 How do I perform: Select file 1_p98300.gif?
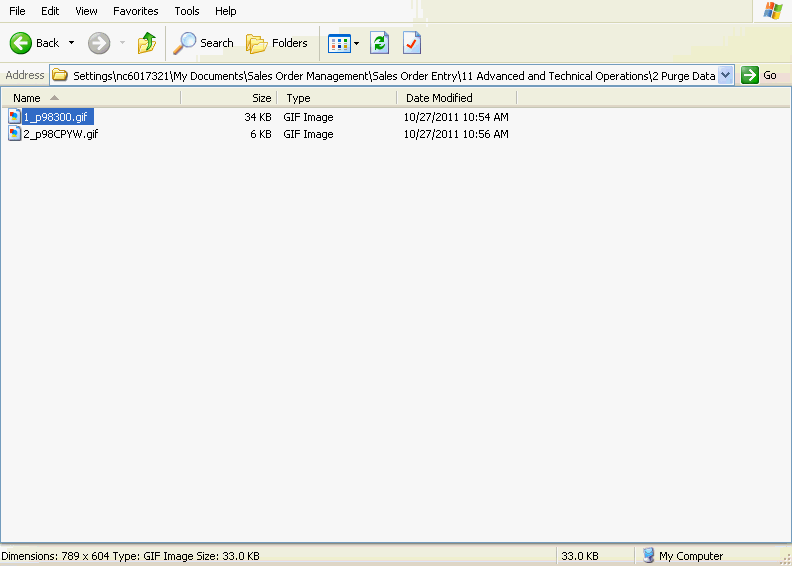(56, 117)
